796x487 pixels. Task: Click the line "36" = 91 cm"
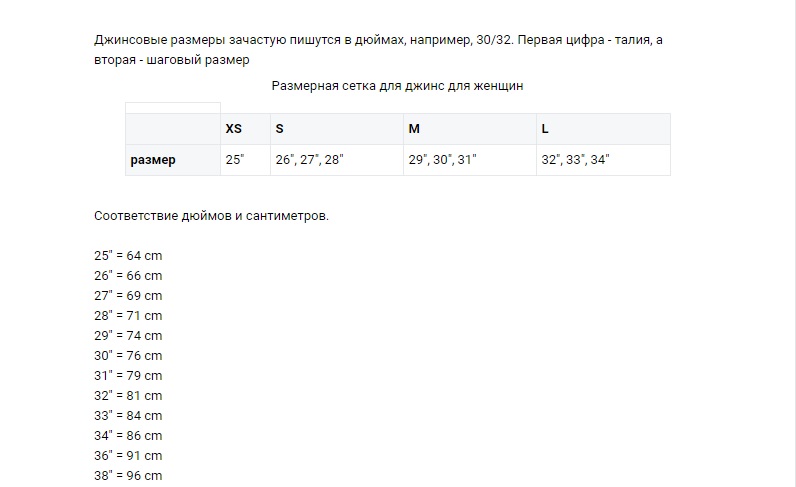pos(128,456)
